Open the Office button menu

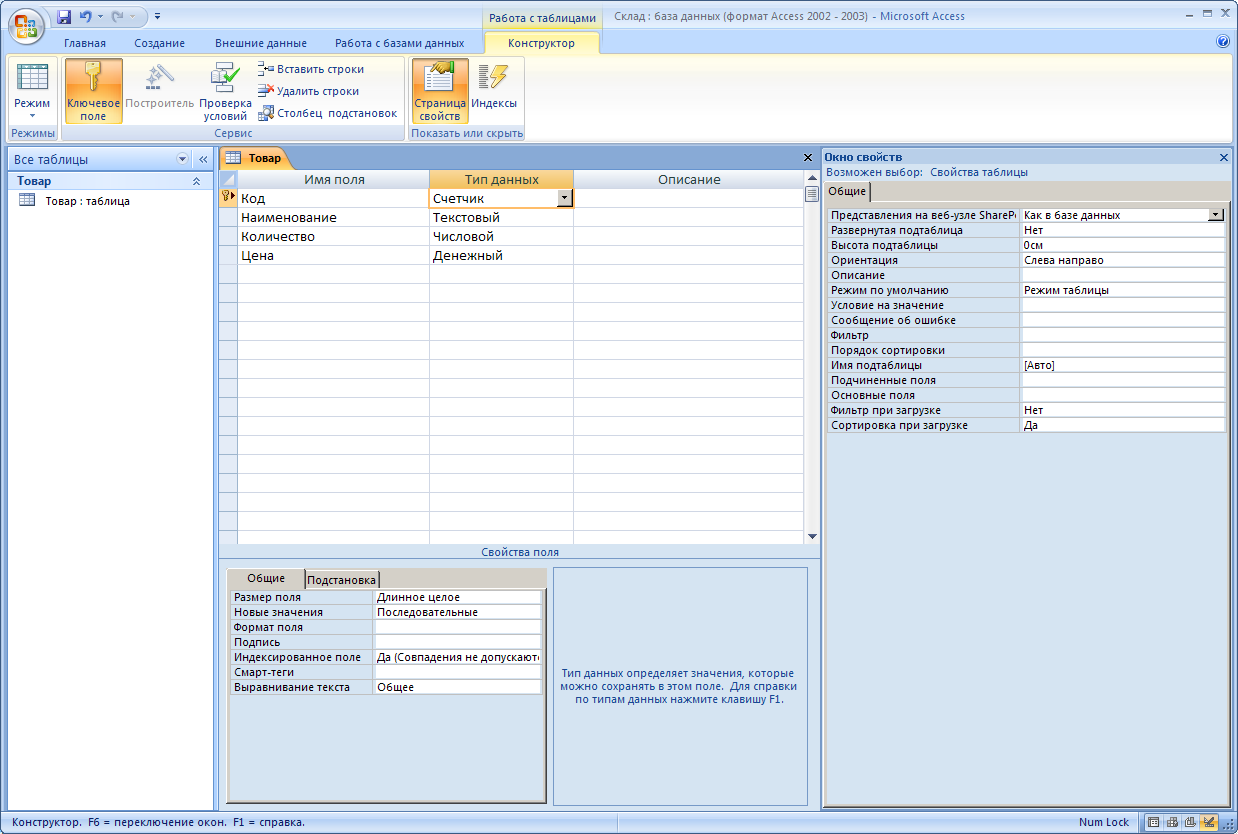click(27, 25)
